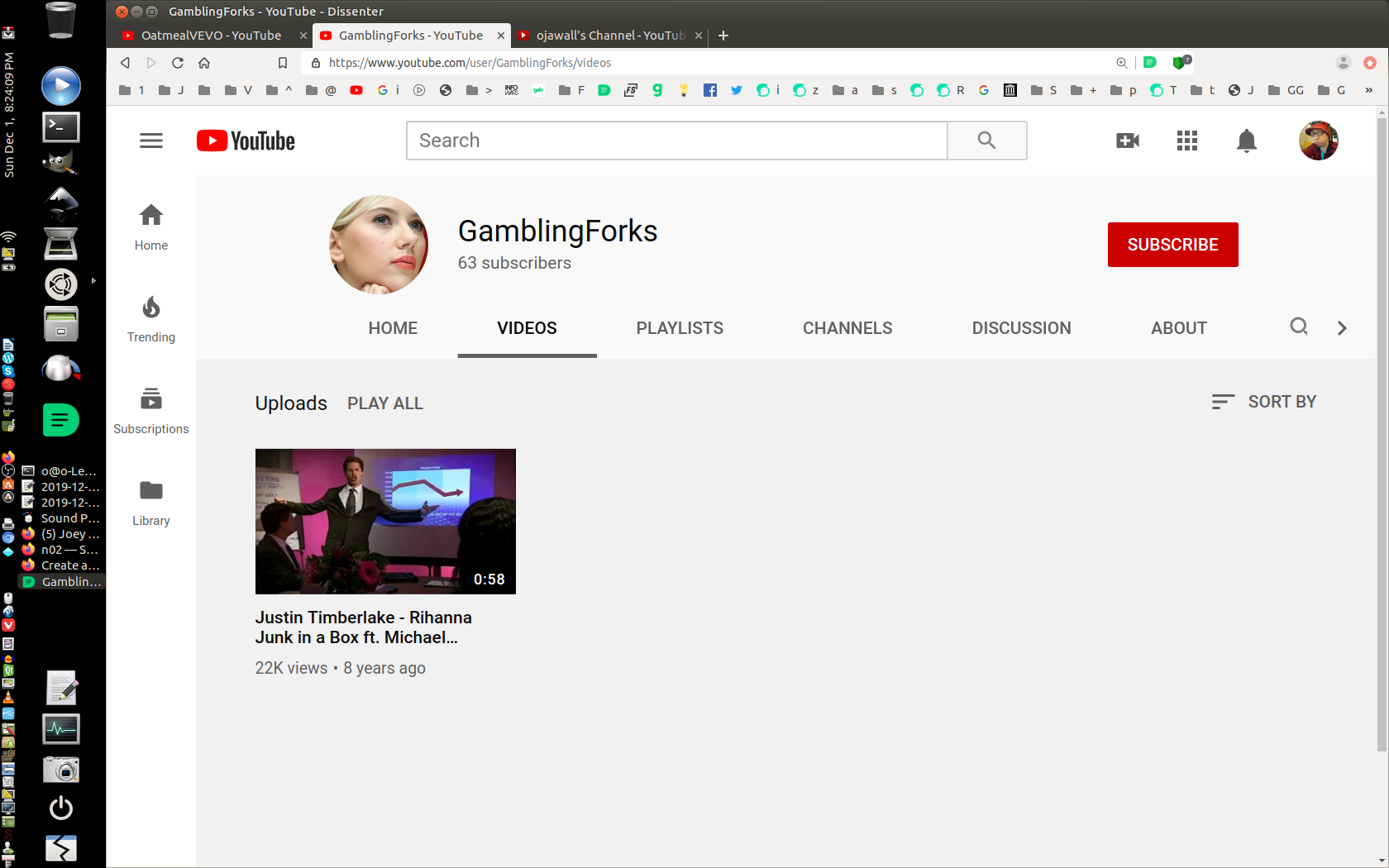Open the trash icon in the dock
1389x868 pixels.
click(61, 20)
